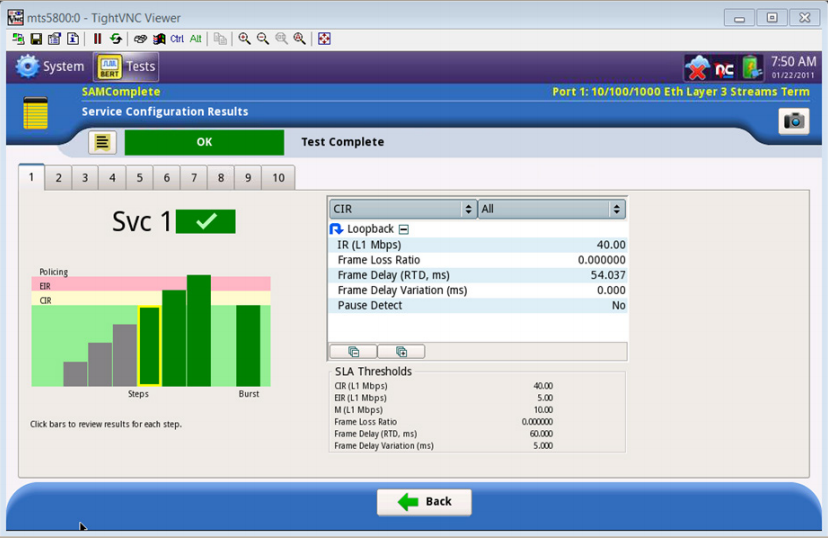Switch to service tab 5
828x538 pixels.
pos(139,178)
